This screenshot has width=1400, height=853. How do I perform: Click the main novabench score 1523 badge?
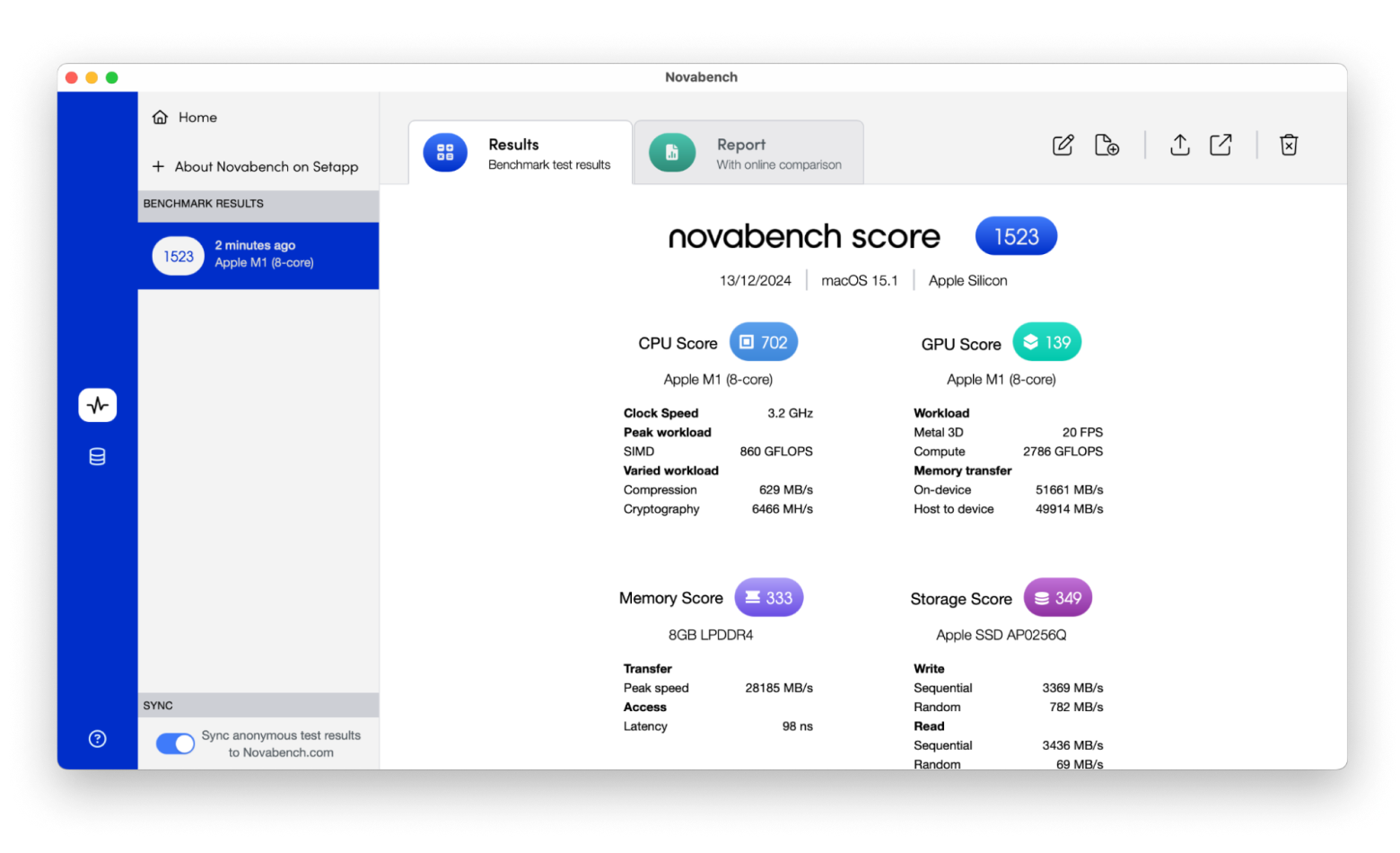click(x=1016, y=236)
